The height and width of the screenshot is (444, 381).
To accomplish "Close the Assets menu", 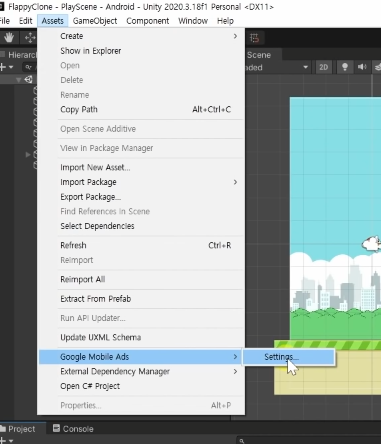I will tap(53, 21).
